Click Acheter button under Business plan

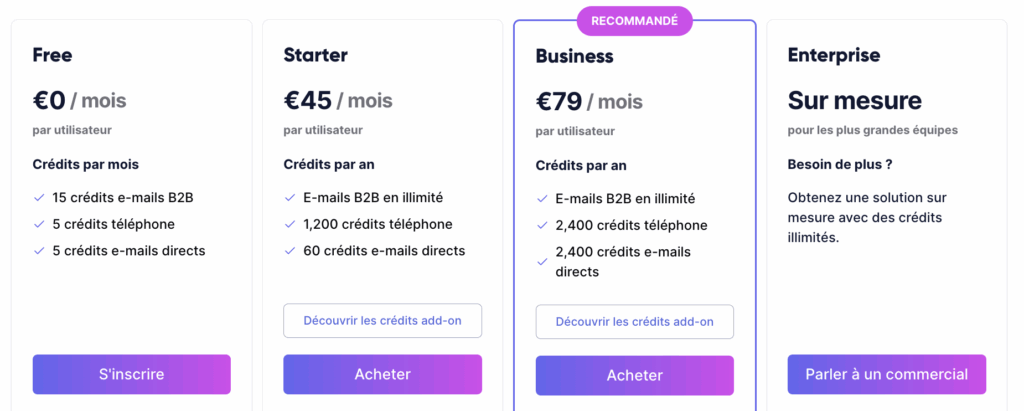pos(634,375)
